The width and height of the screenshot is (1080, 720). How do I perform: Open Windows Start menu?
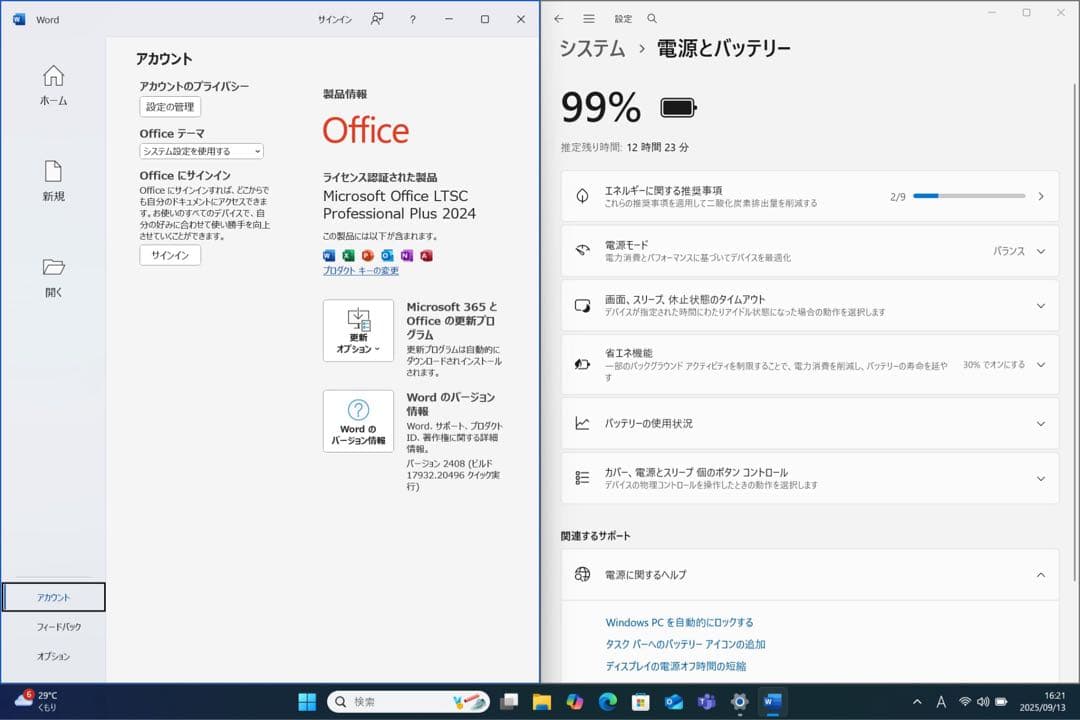coord(307,701)
